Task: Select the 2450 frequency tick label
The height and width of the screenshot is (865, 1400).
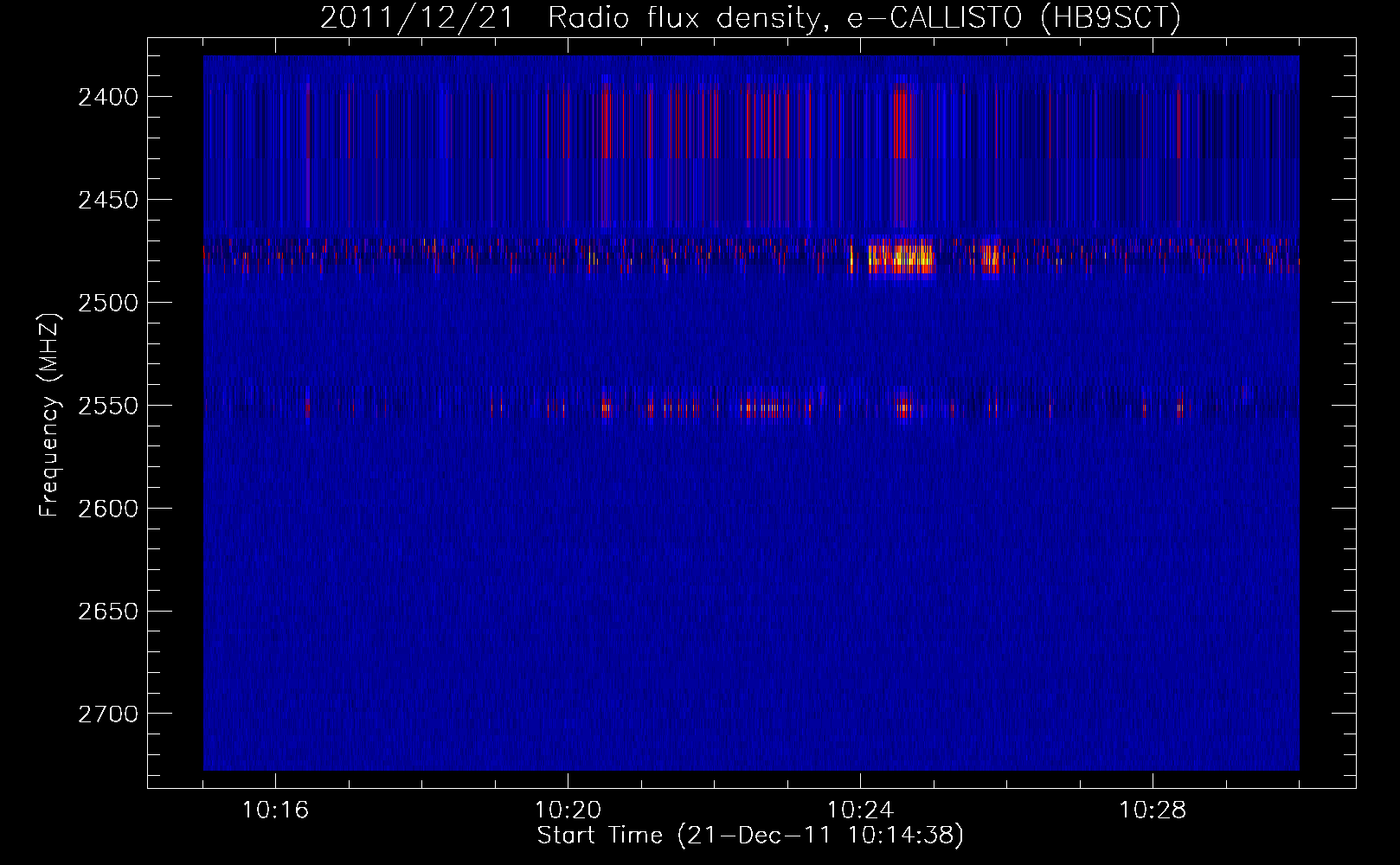Action: 108,200
